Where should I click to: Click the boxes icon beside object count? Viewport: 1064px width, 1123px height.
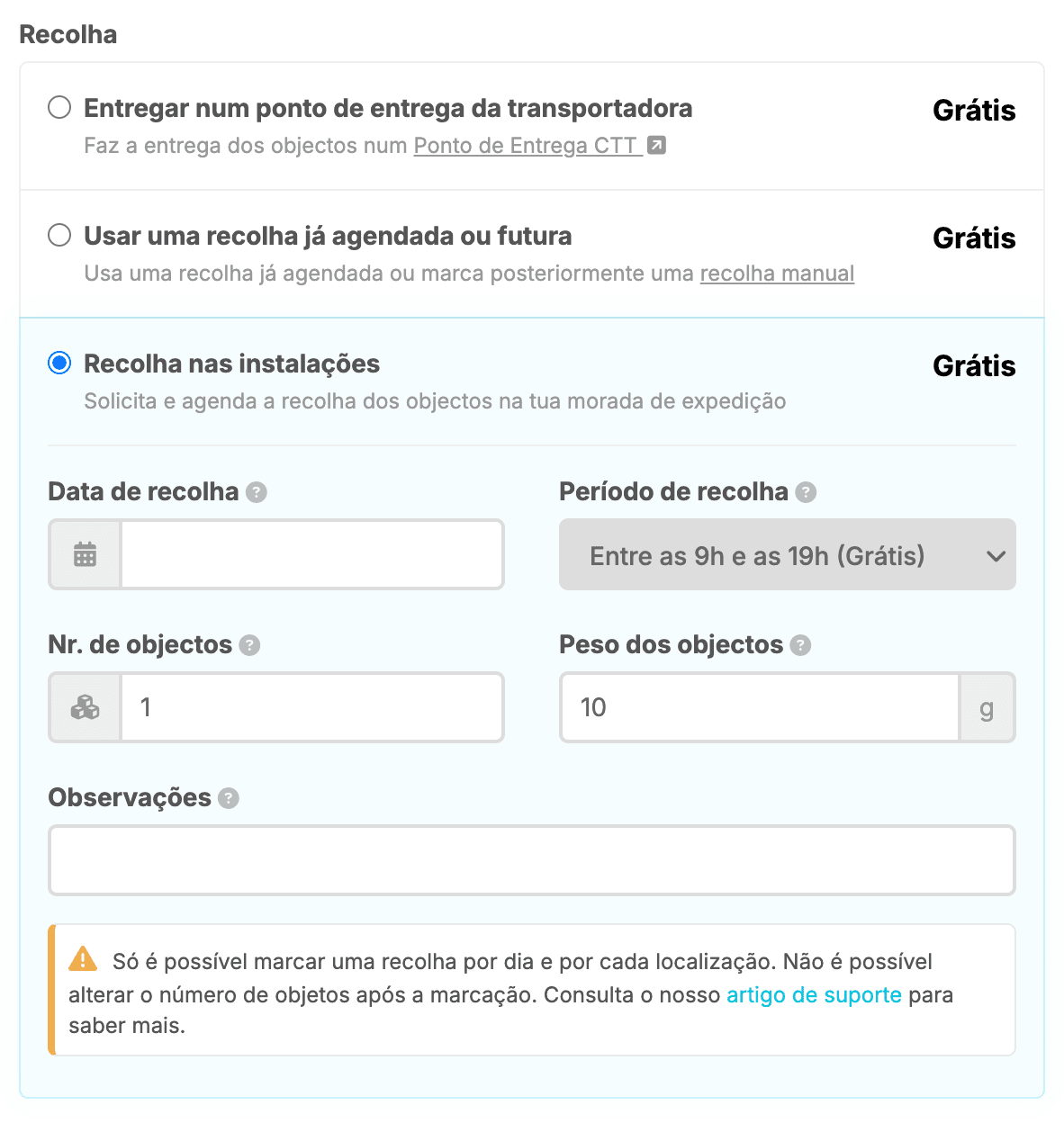point(86,707)
